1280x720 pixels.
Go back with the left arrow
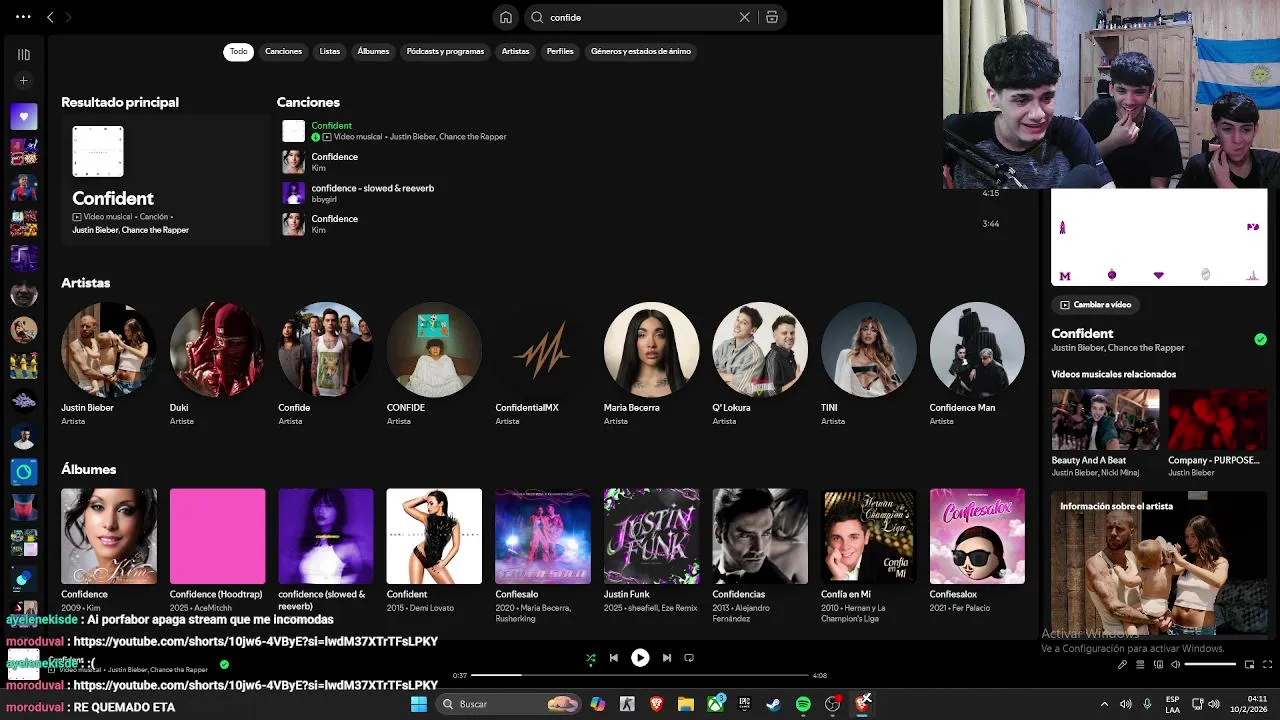click(x=50, y=17)
